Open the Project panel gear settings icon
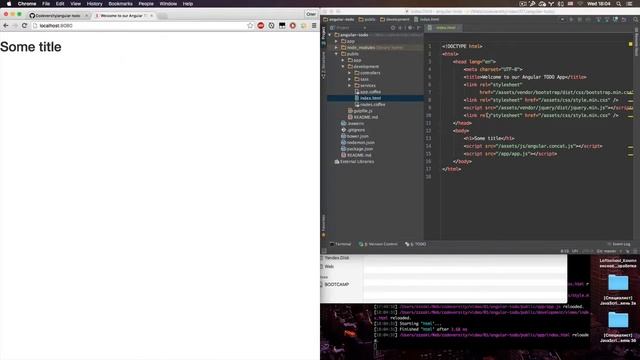This screenshot has width=640, height=360. (410, 28)
